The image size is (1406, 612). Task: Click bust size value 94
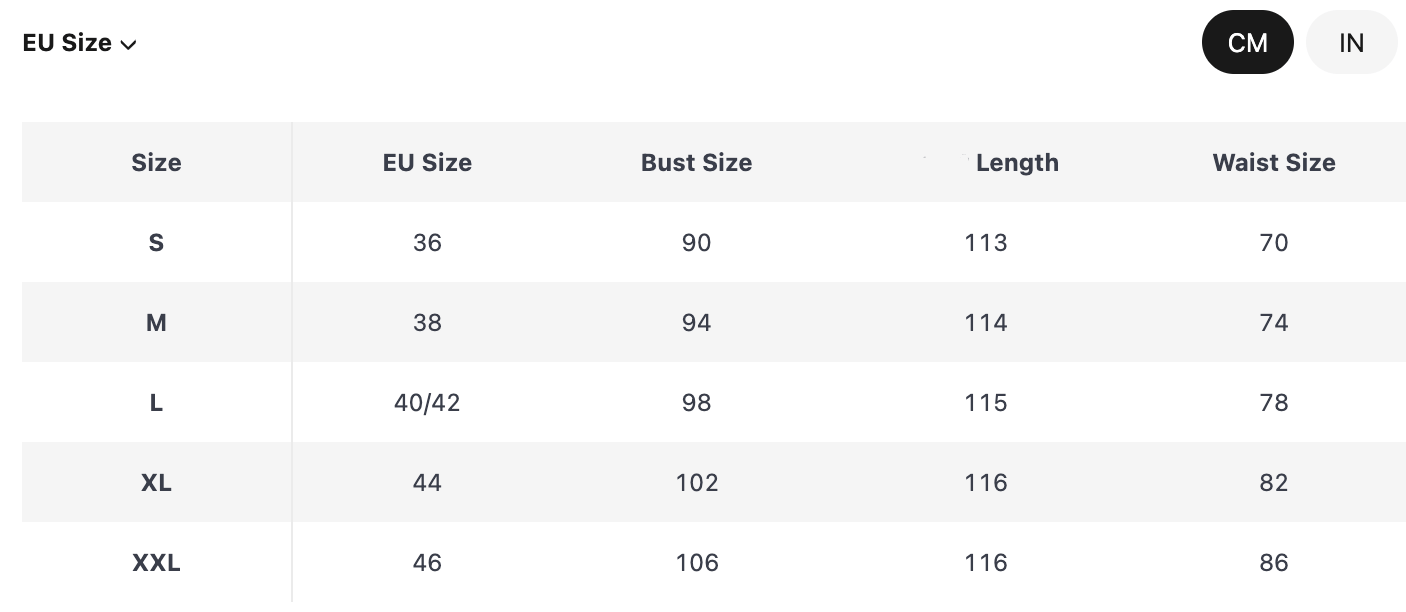(x=696, y=322)
